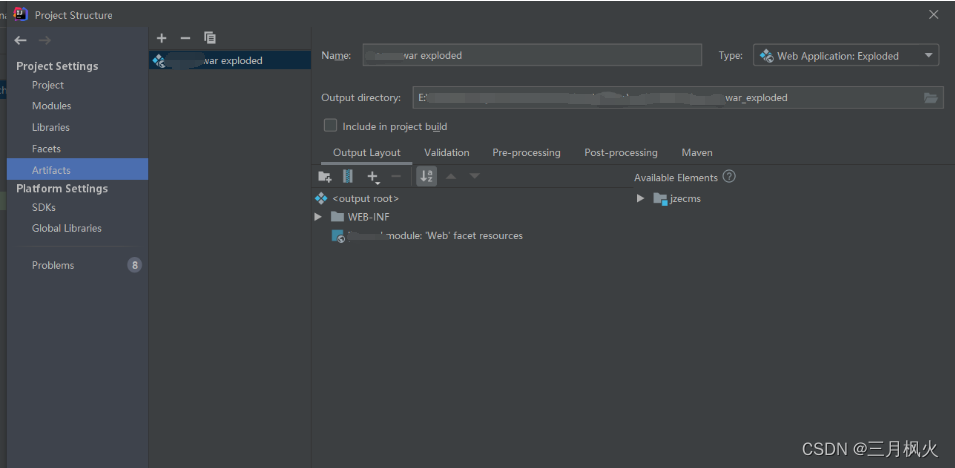Click the Available Elements help icon
Screen dimensions: 955x468
tap(729, 177)
